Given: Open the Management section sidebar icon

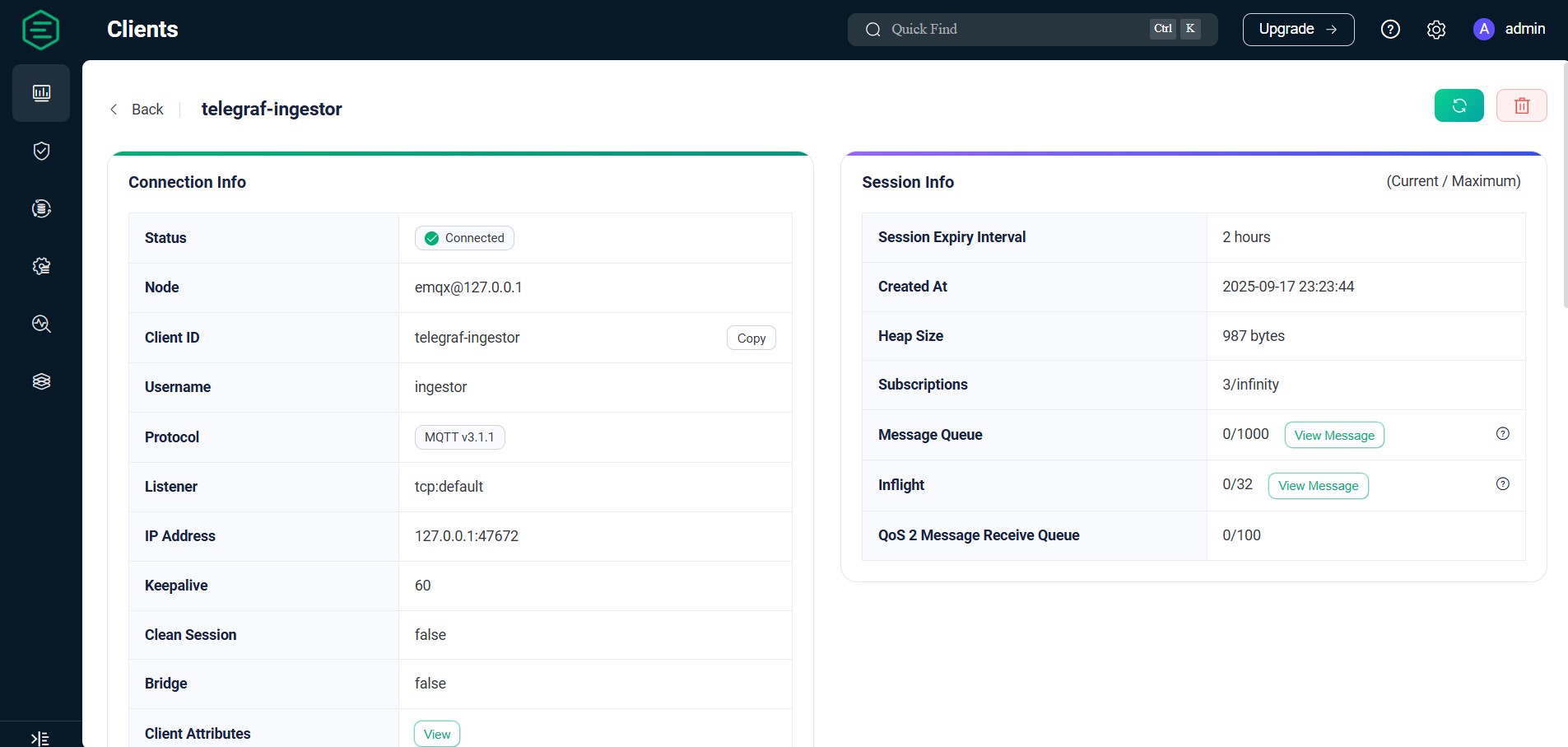Looking at the screenshot, I should coord(40,265).
